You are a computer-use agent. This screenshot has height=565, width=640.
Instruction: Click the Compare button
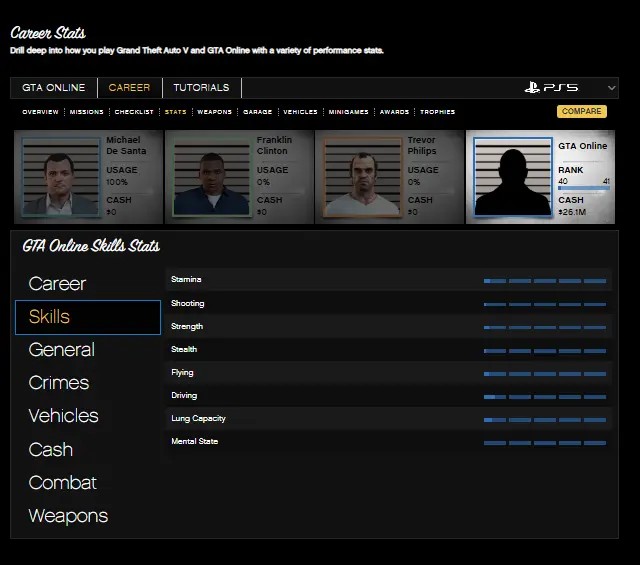[581, 112]
